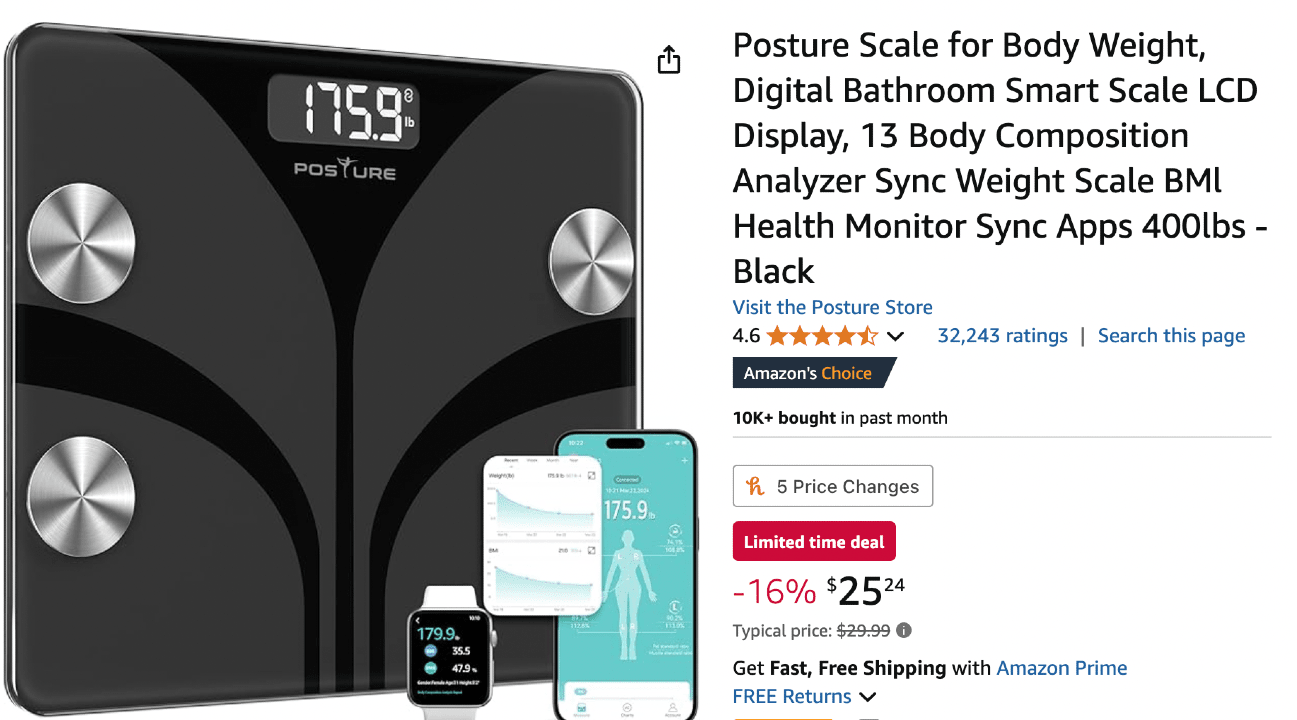Click the scale's 175.9 LCD display
This screenshot has height=720, width=1297.
point(344,109)
